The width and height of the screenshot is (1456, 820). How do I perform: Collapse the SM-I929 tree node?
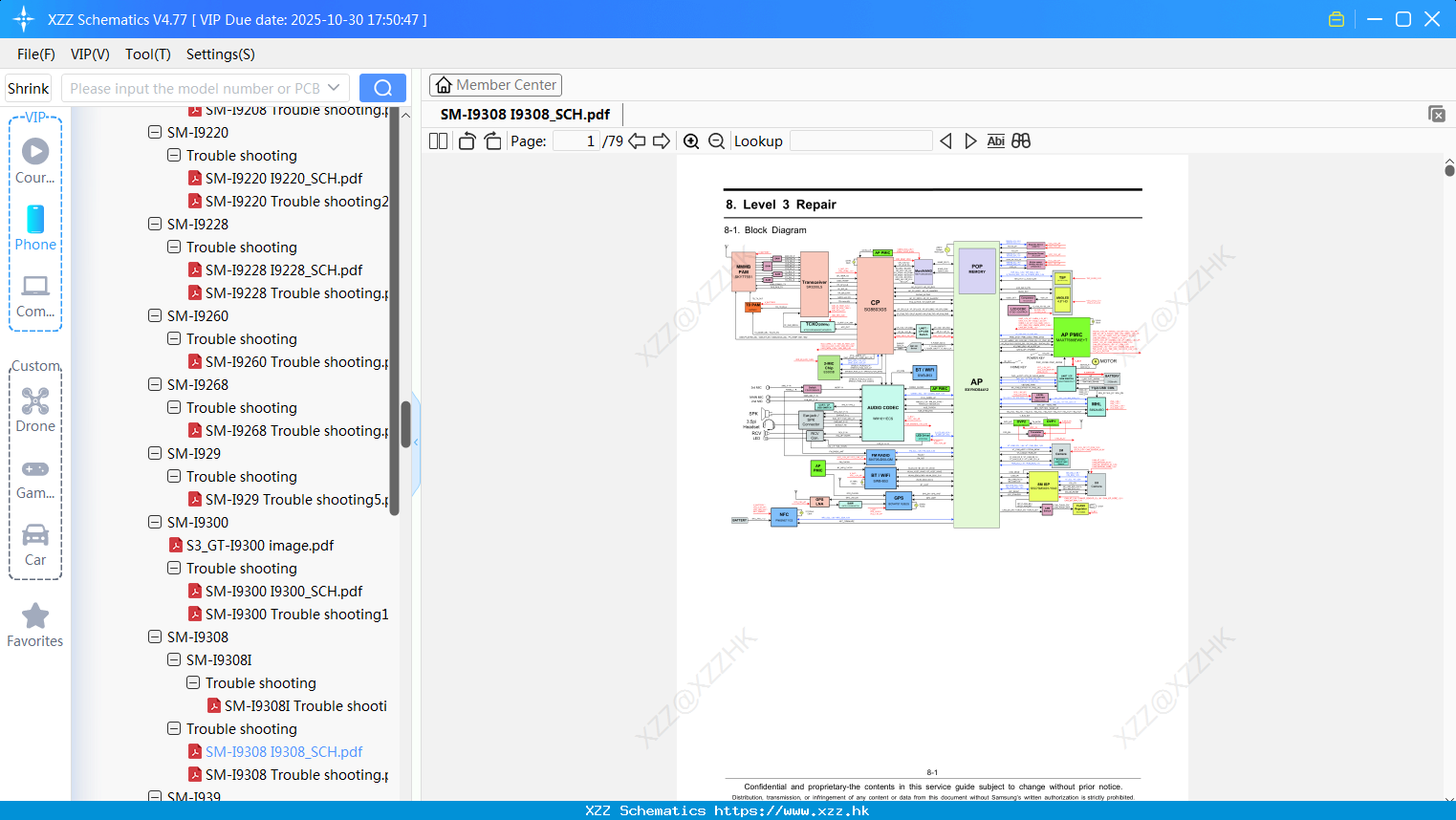pyautogui.click(x=155, y=453)
